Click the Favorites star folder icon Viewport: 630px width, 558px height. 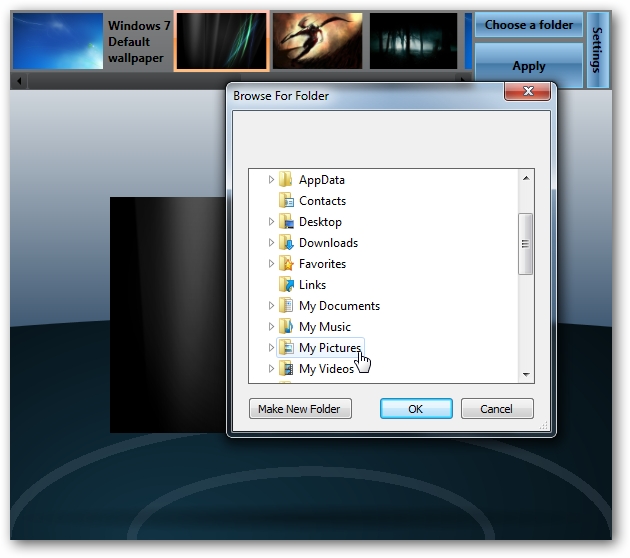pos(286,263)
